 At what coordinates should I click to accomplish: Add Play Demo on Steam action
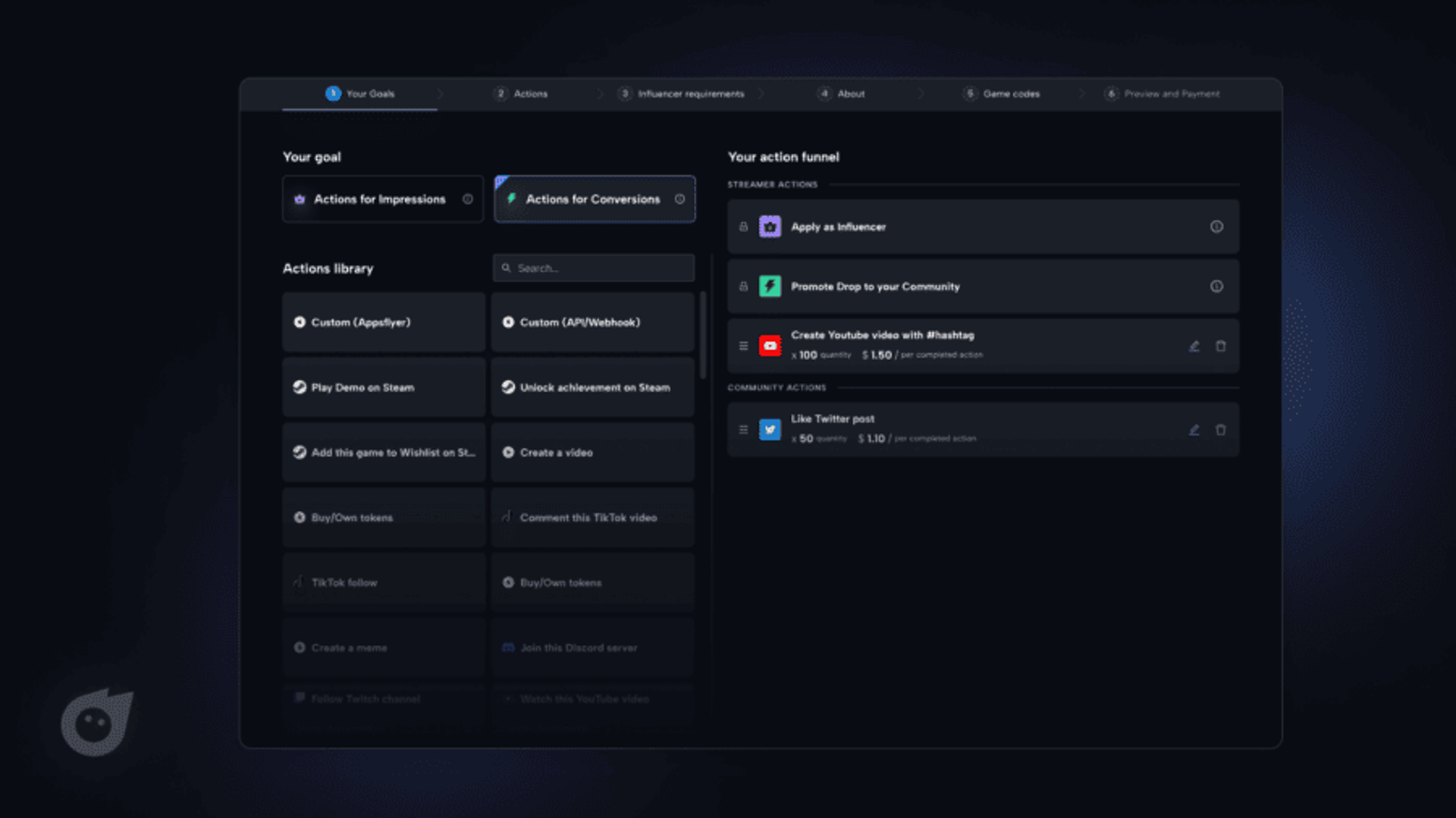(x=384, y=387)
